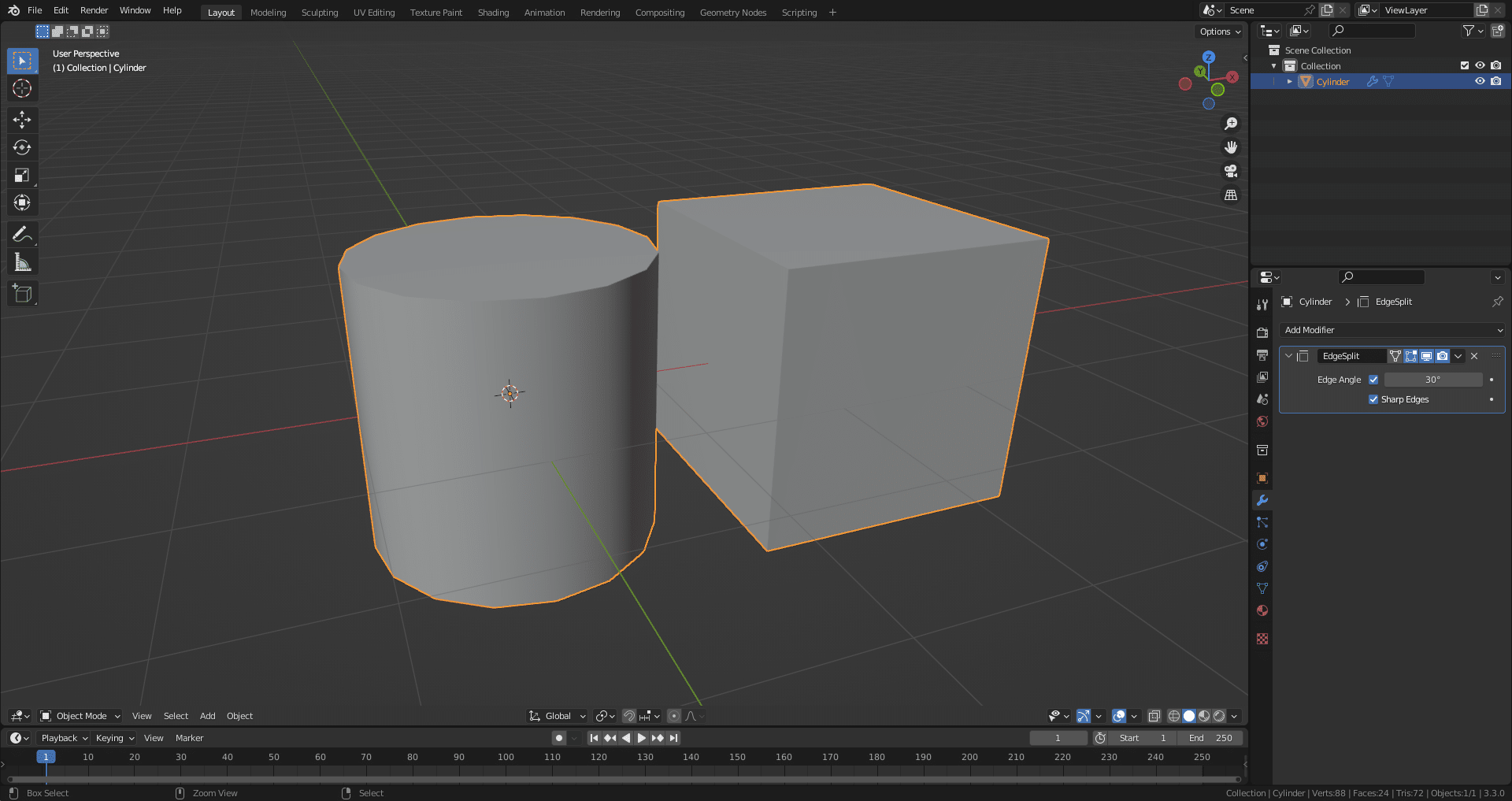Switch to the Sculpting workspace tab
Screen dimensions: 1512x801
click(x=319, y=13)
